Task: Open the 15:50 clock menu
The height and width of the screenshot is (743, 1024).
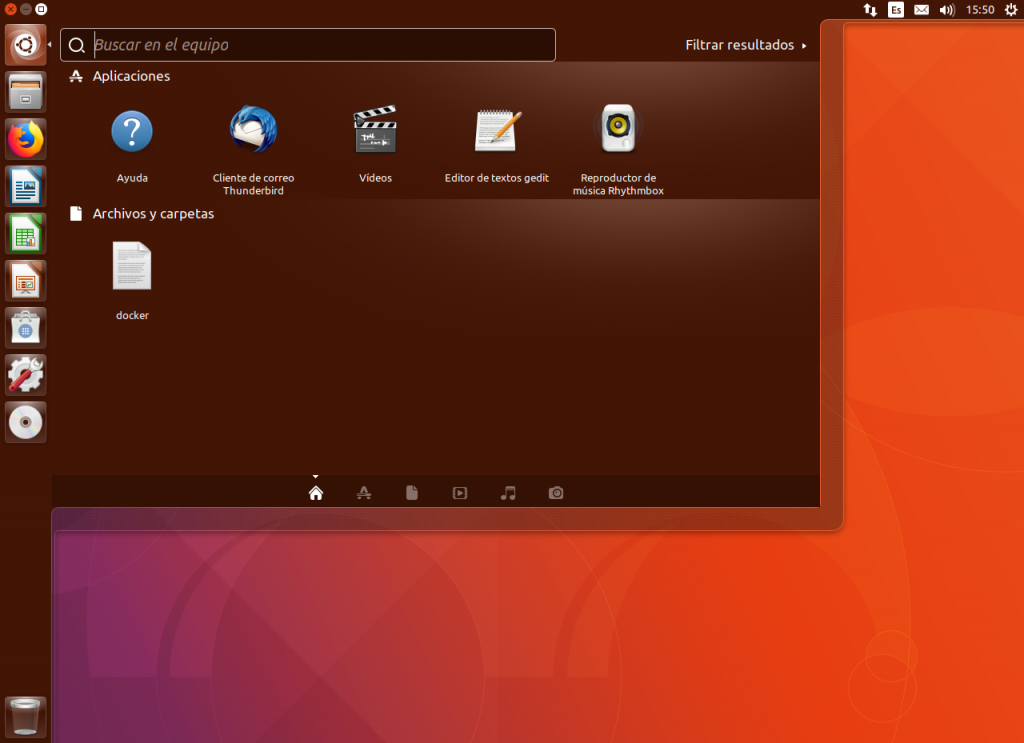Action: 980,10
